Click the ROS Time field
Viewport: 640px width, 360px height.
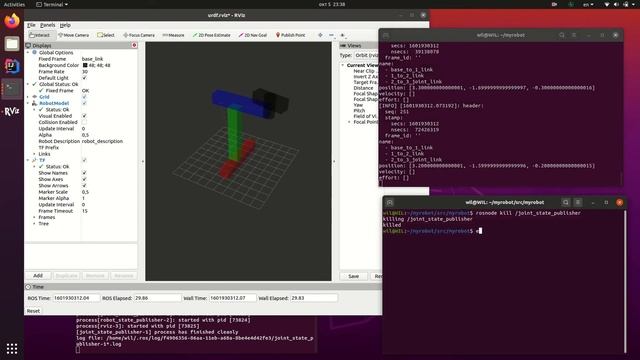pyautogui.click(x=76, y=298)
